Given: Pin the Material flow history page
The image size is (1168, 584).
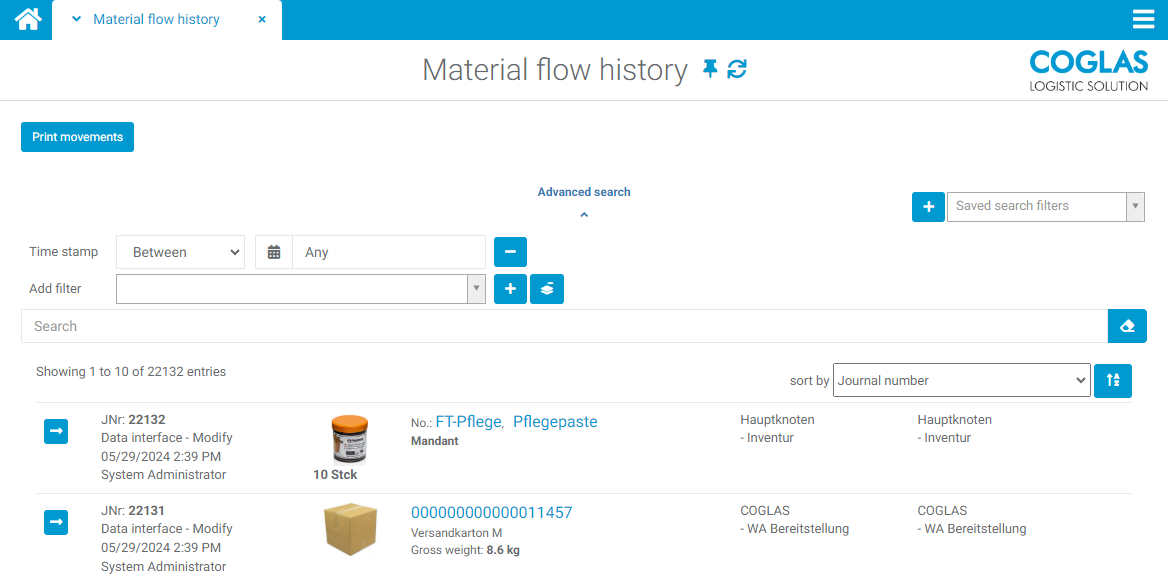Looking at the screenshot, I should [710, 69].
